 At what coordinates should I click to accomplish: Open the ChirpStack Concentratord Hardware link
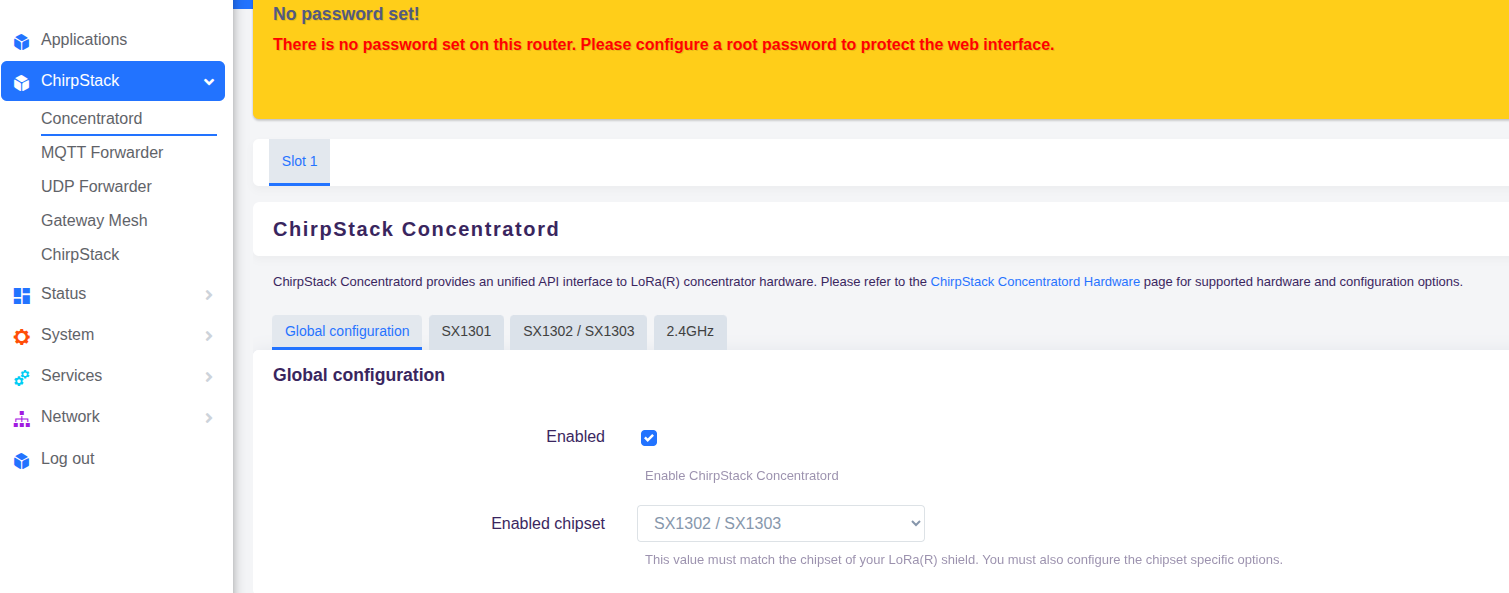click(1035, 281)
